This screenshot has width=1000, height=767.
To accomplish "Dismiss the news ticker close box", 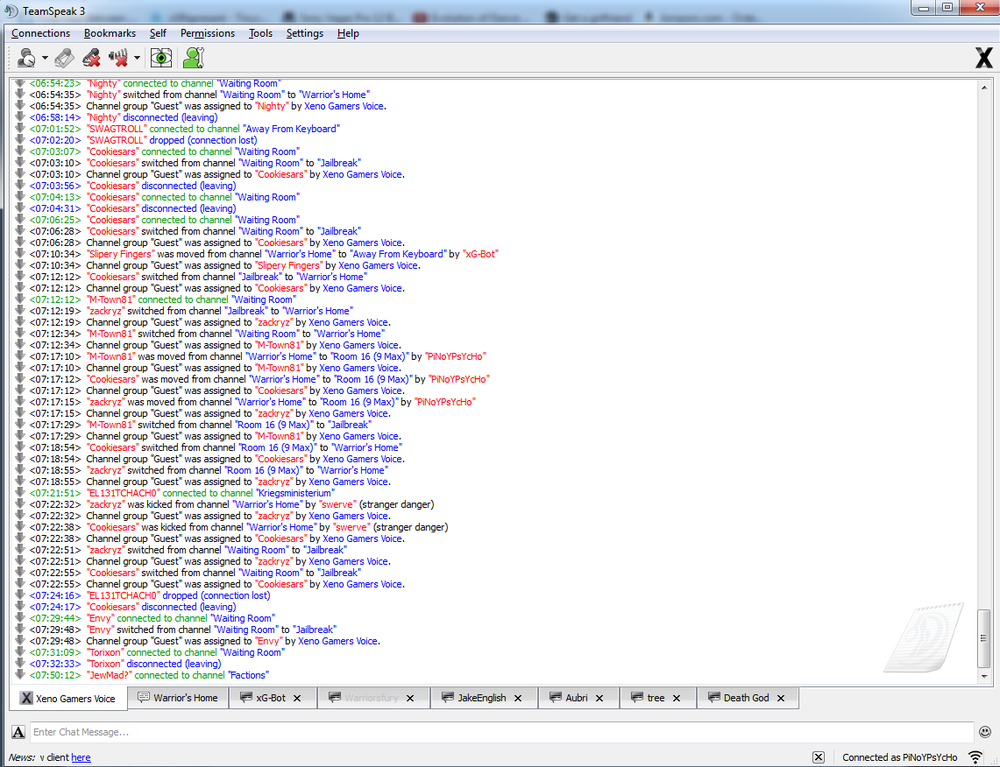I will point(818,757).
